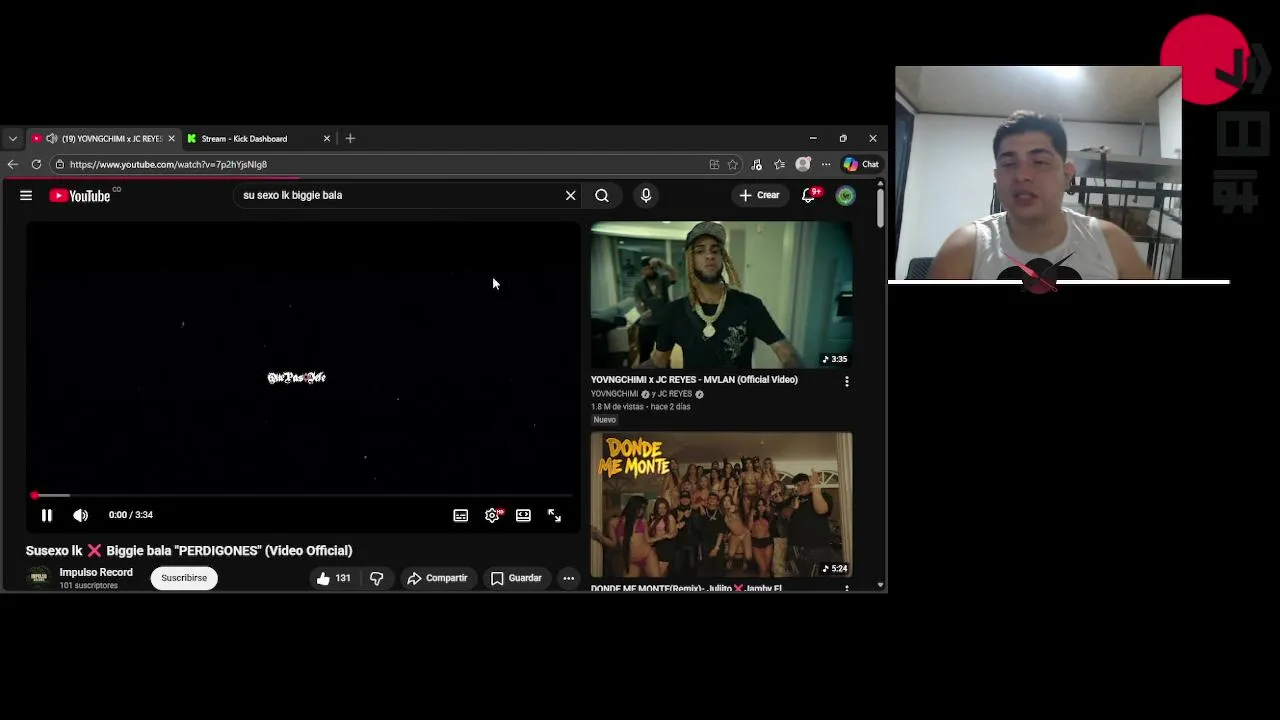Screen dimensions: 1280x720
Task: Clear the search box text
Action: point(571,196)
